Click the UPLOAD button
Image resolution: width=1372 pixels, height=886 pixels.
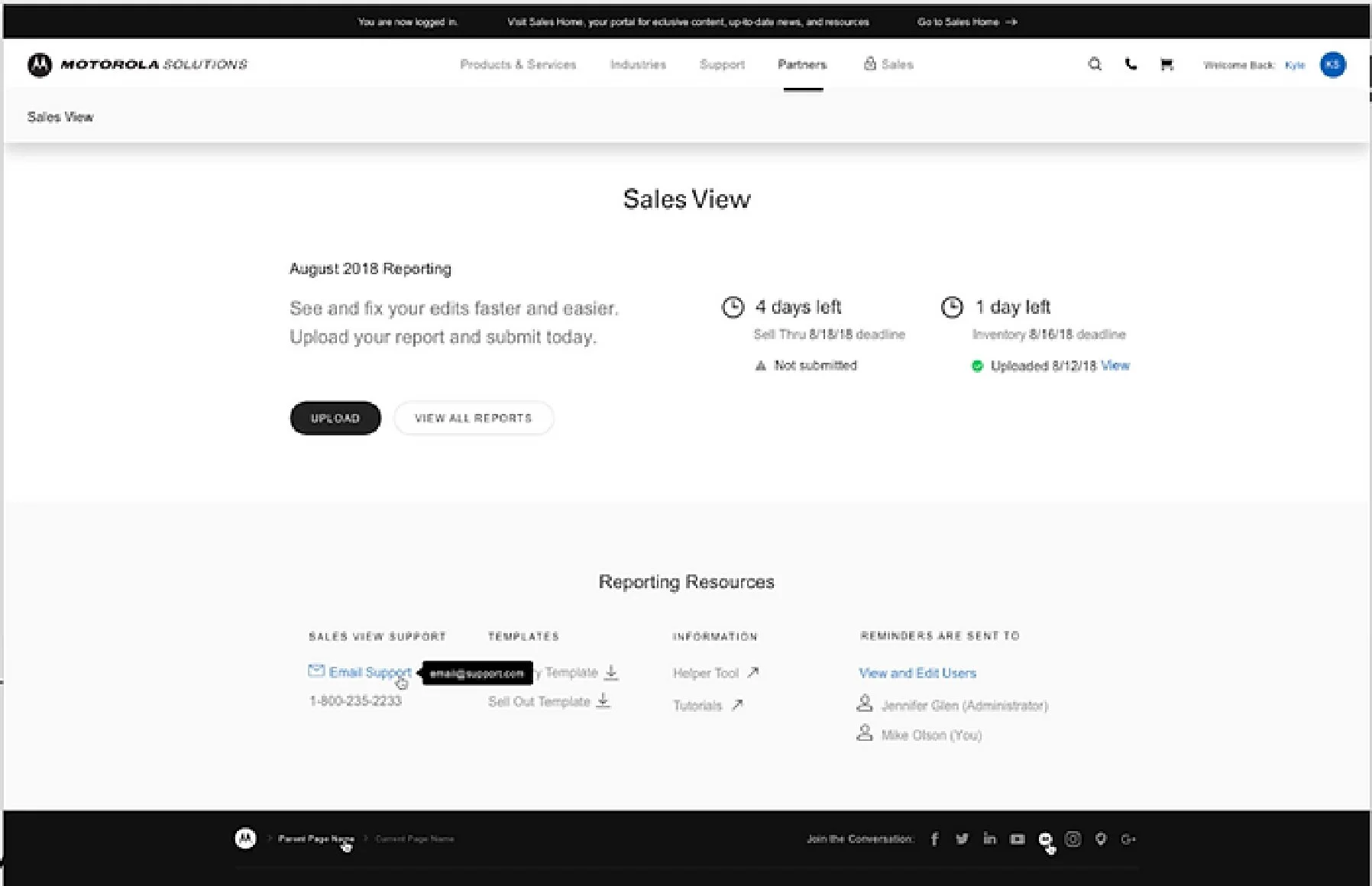click(335, 418)
